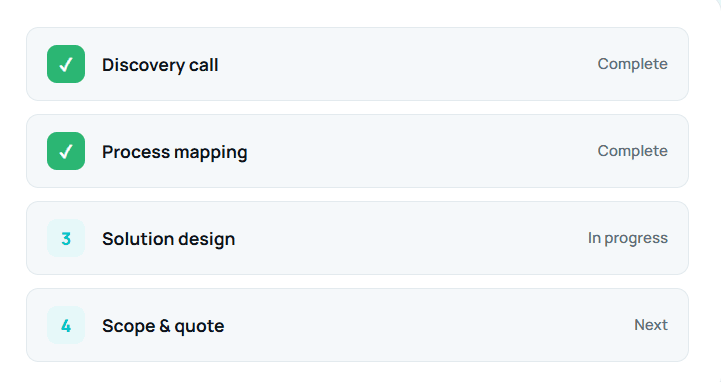Click the Next status label
721x382 pixels.
[x=651, y=325]
